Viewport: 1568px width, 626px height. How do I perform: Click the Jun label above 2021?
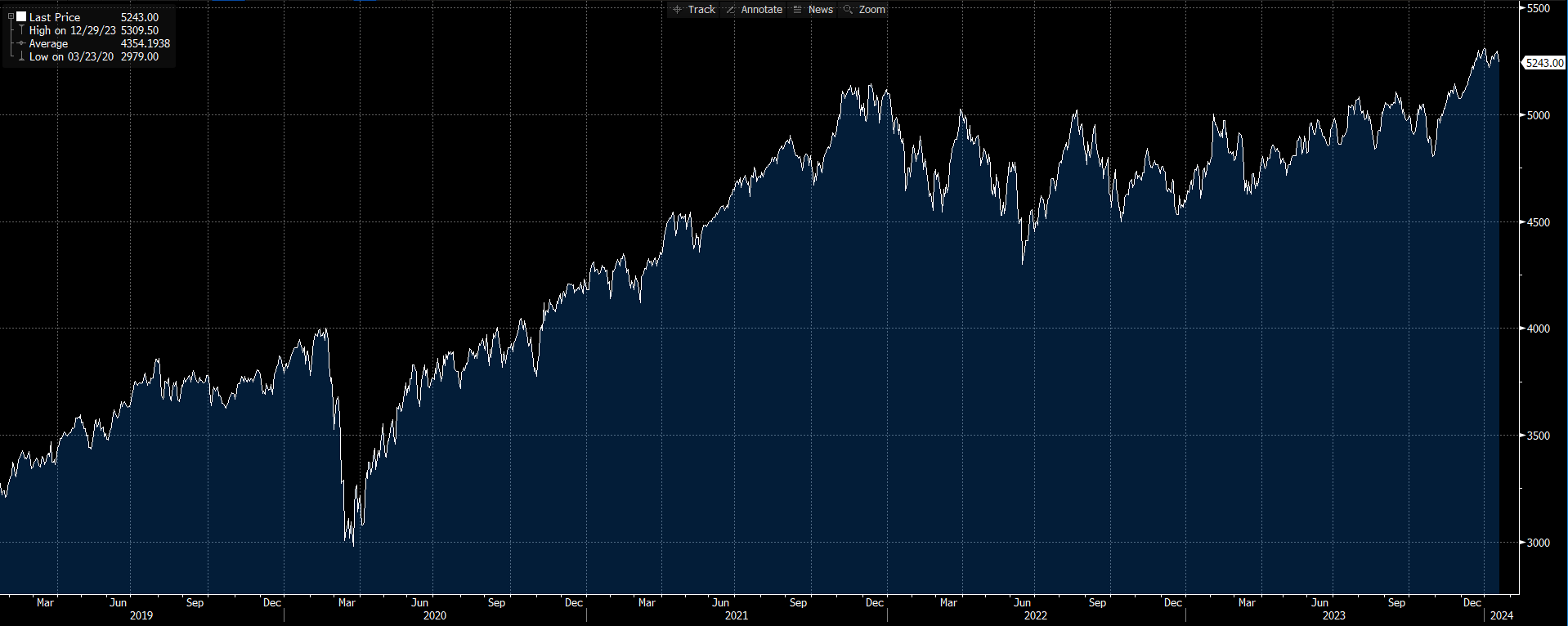[721, 602]
